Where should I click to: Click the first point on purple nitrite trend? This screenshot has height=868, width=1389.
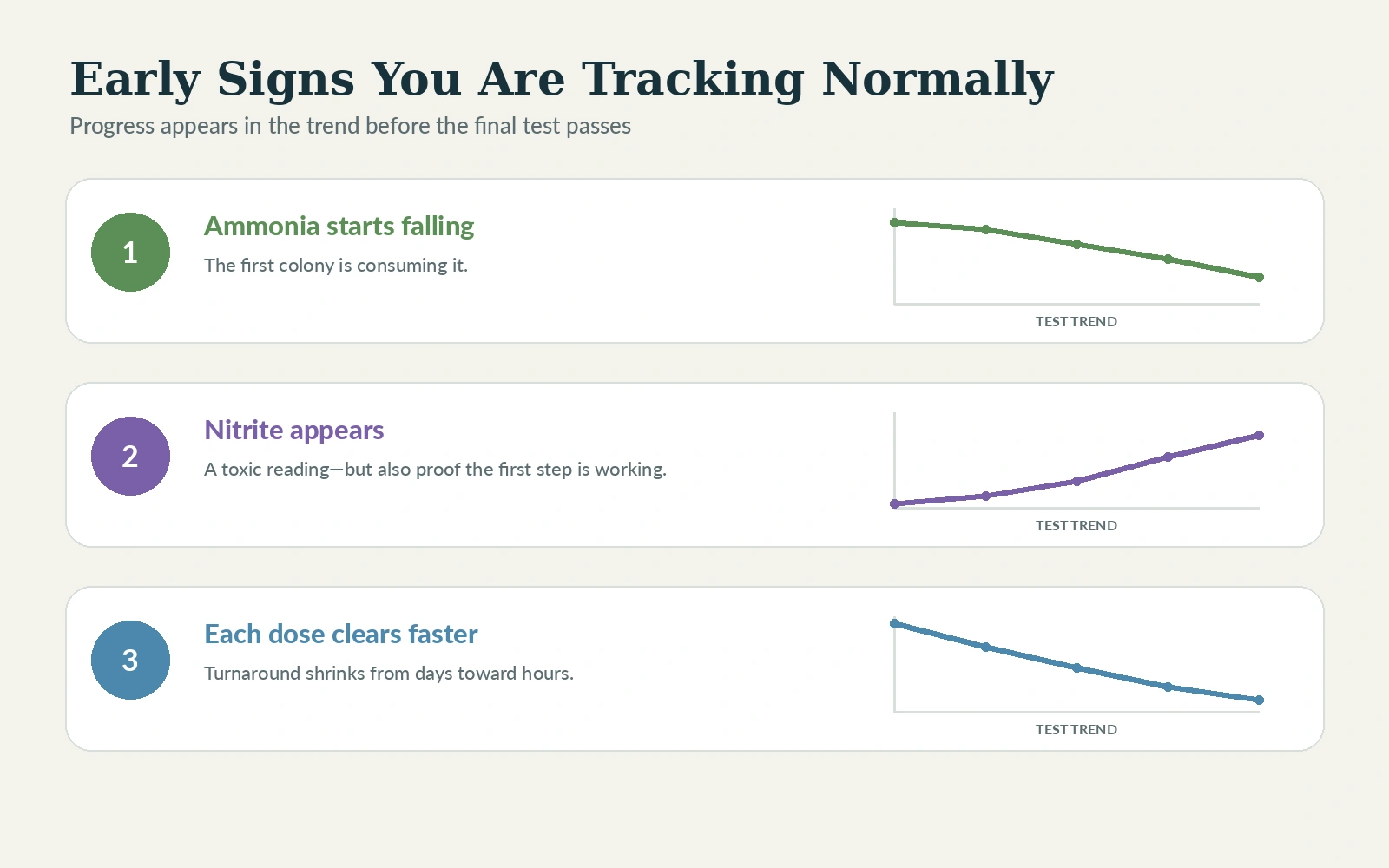tap(894, 504)
